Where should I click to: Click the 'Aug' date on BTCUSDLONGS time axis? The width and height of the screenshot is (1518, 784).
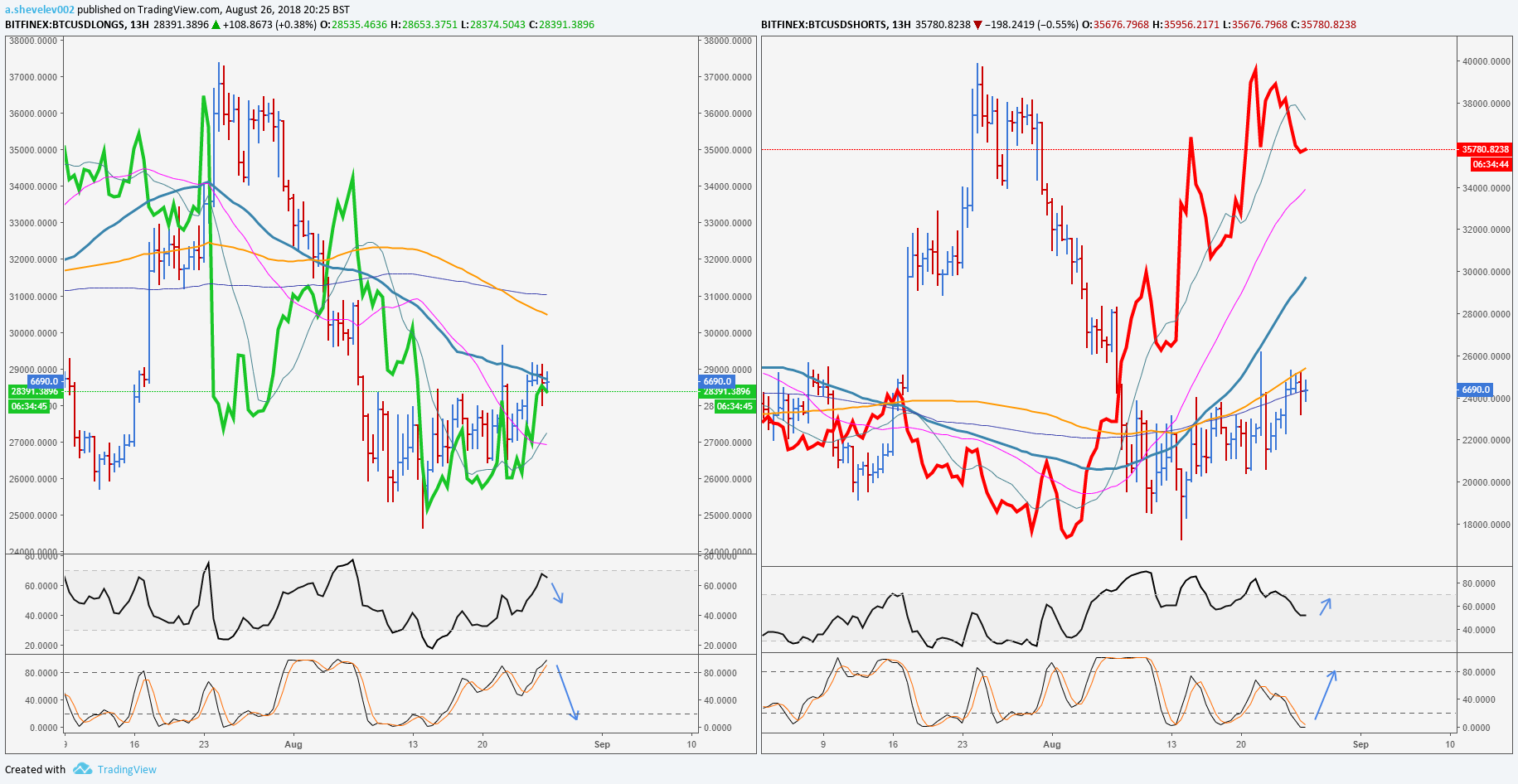[293, 744]
